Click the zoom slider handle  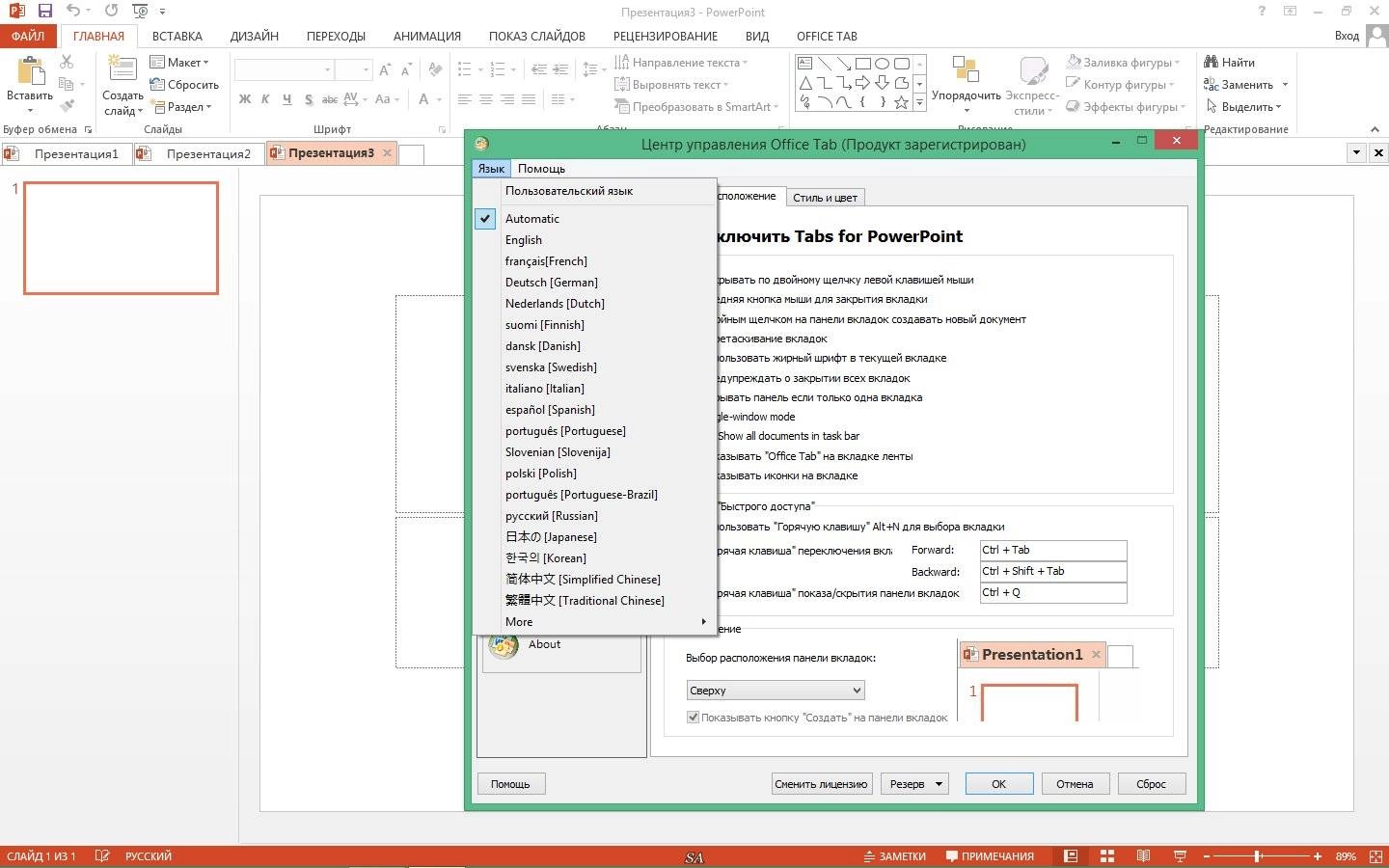pos(1258,855)
